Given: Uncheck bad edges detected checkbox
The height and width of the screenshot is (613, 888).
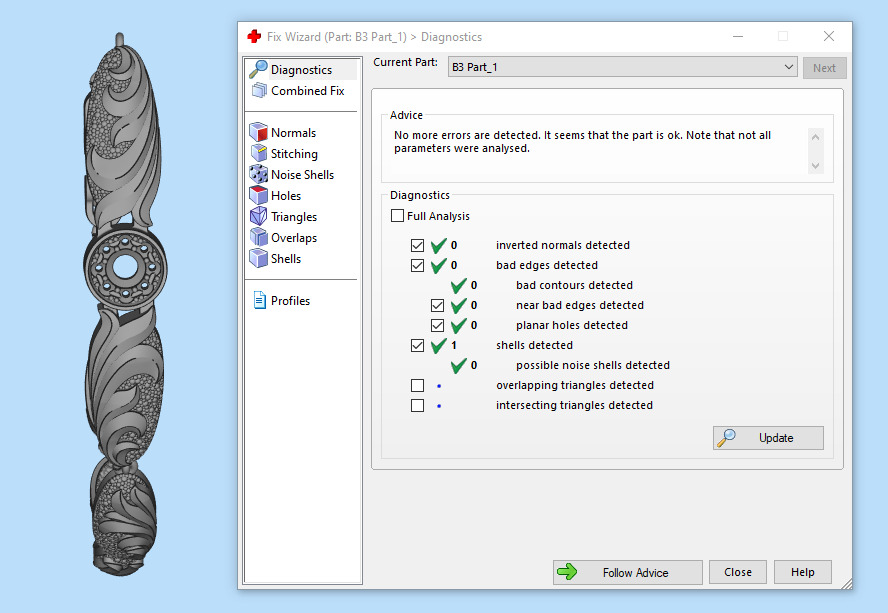Looking at the screenshot, I should click(x=417, y=265).
